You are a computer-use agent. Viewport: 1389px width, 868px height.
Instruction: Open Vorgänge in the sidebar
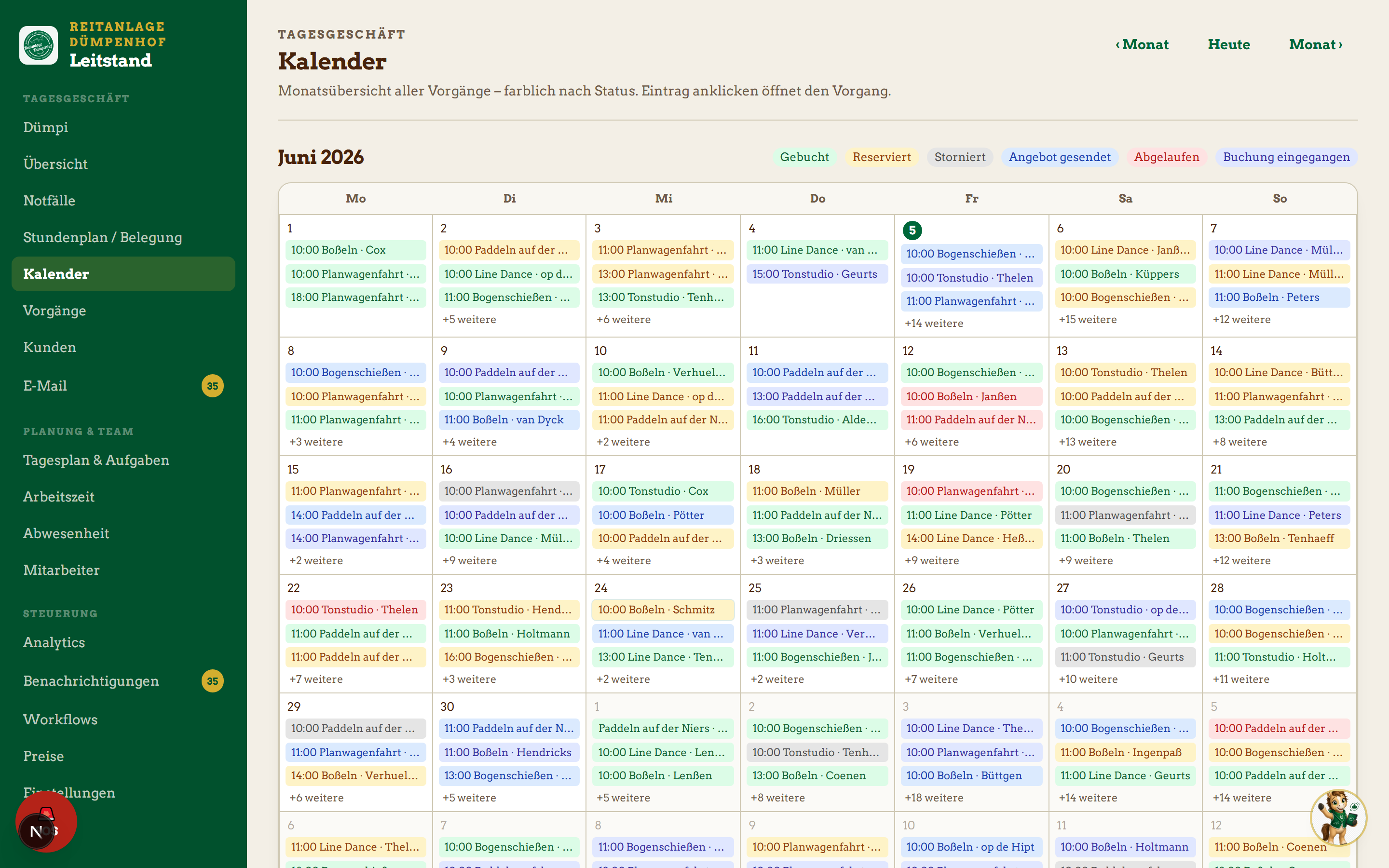(x=123, y=311)
